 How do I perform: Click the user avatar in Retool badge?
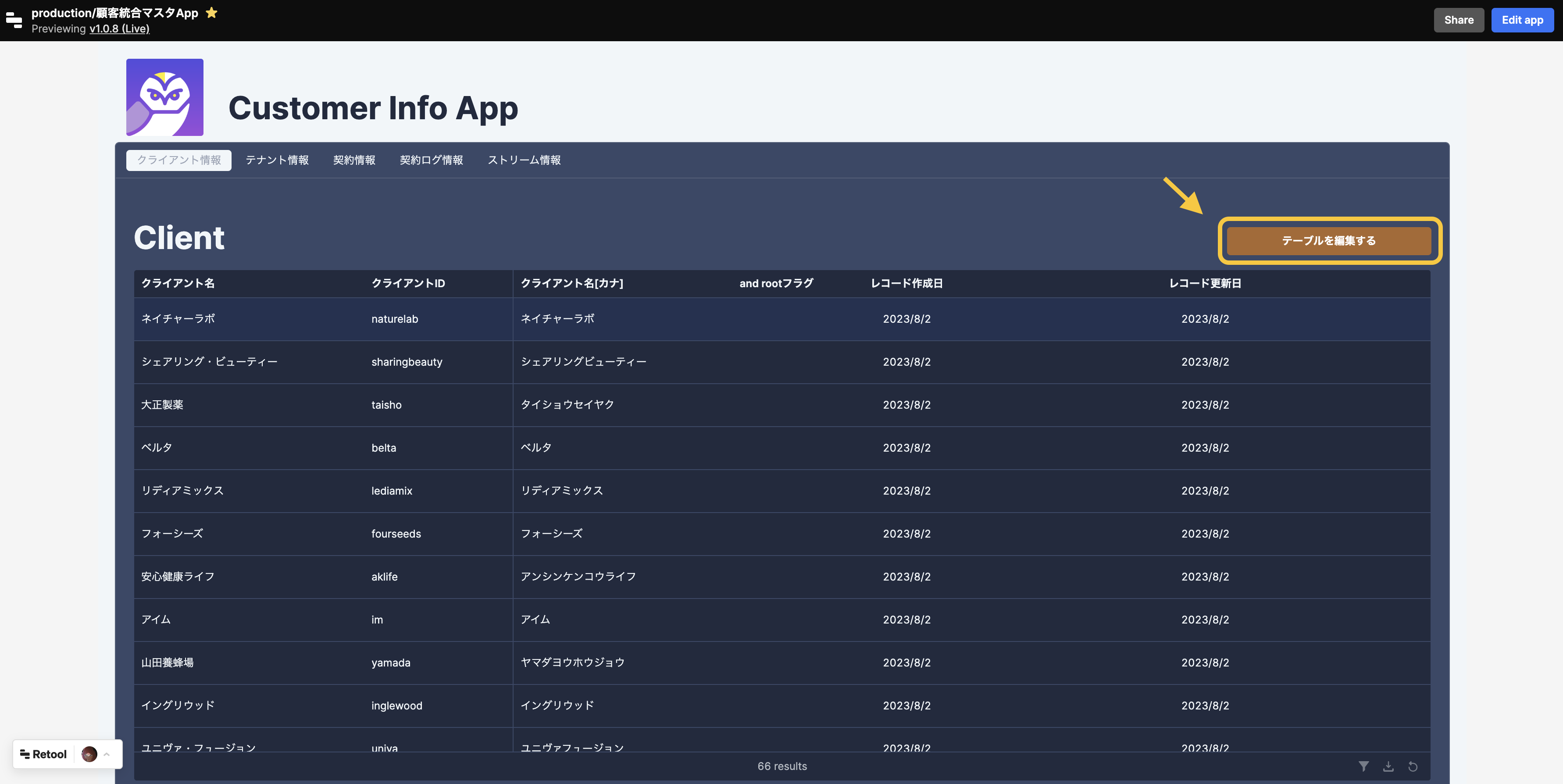[x=89, y=754]
